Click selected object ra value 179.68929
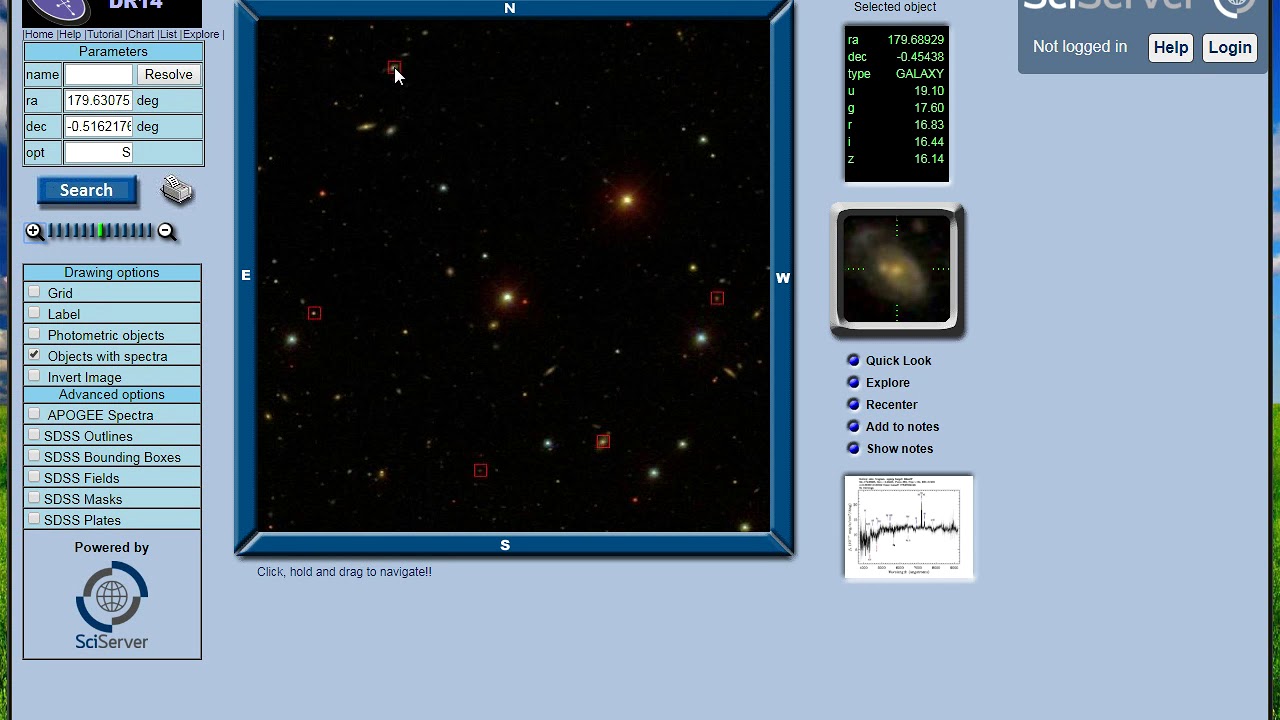 click(915, 40)
